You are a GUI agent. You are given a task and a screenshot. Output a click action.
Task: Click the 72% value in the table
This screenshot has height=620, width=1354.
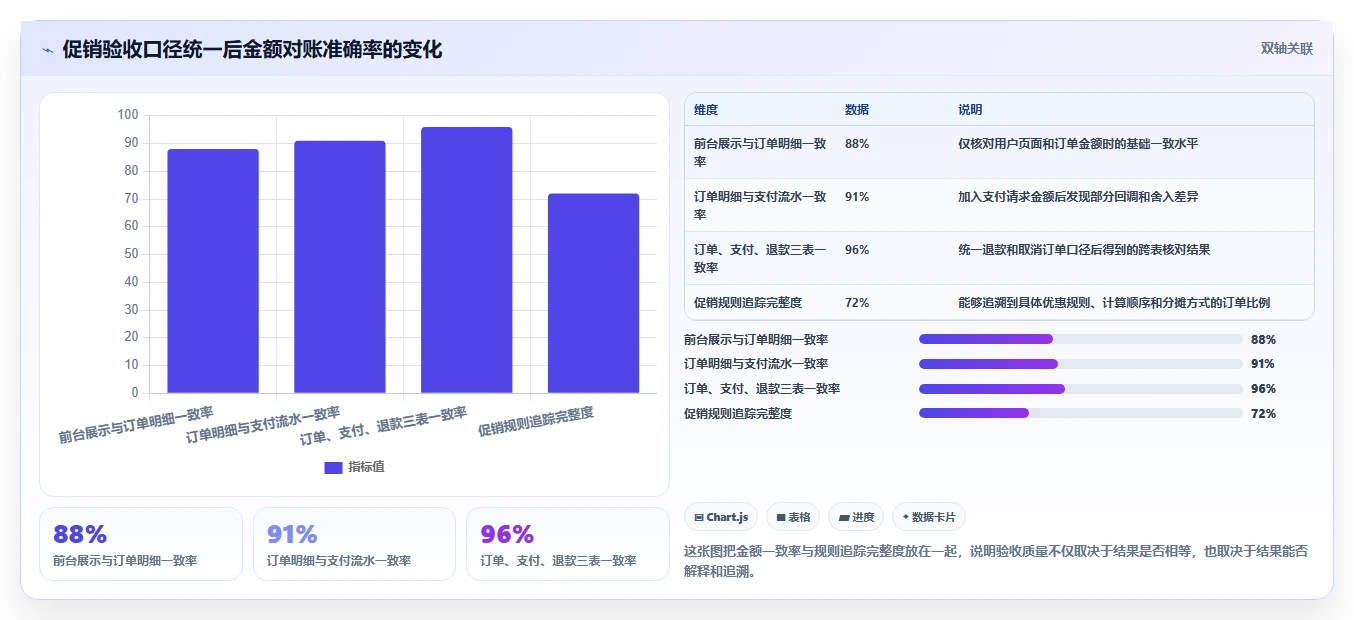coord(857,302)
